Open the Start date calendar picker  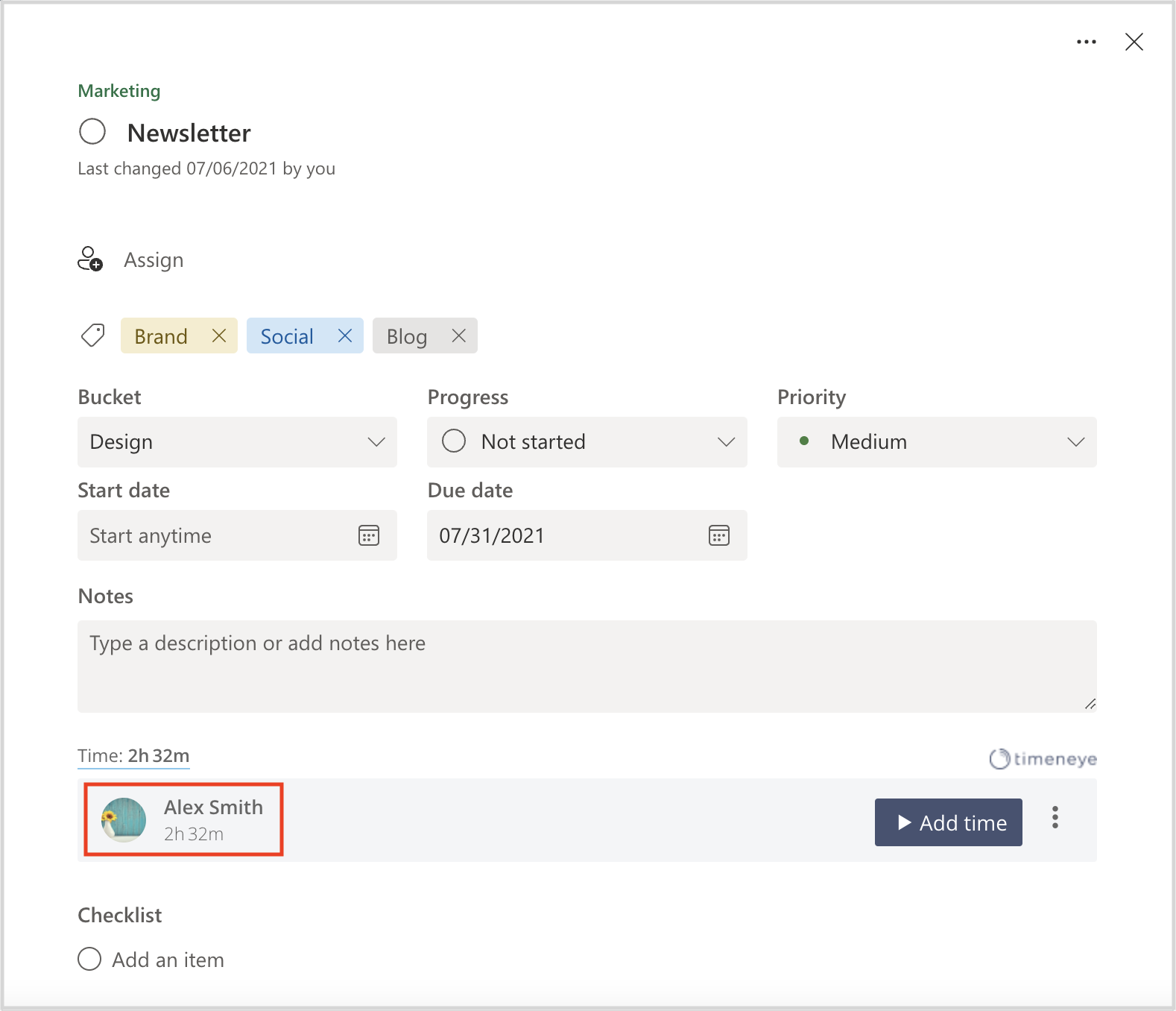369,535
